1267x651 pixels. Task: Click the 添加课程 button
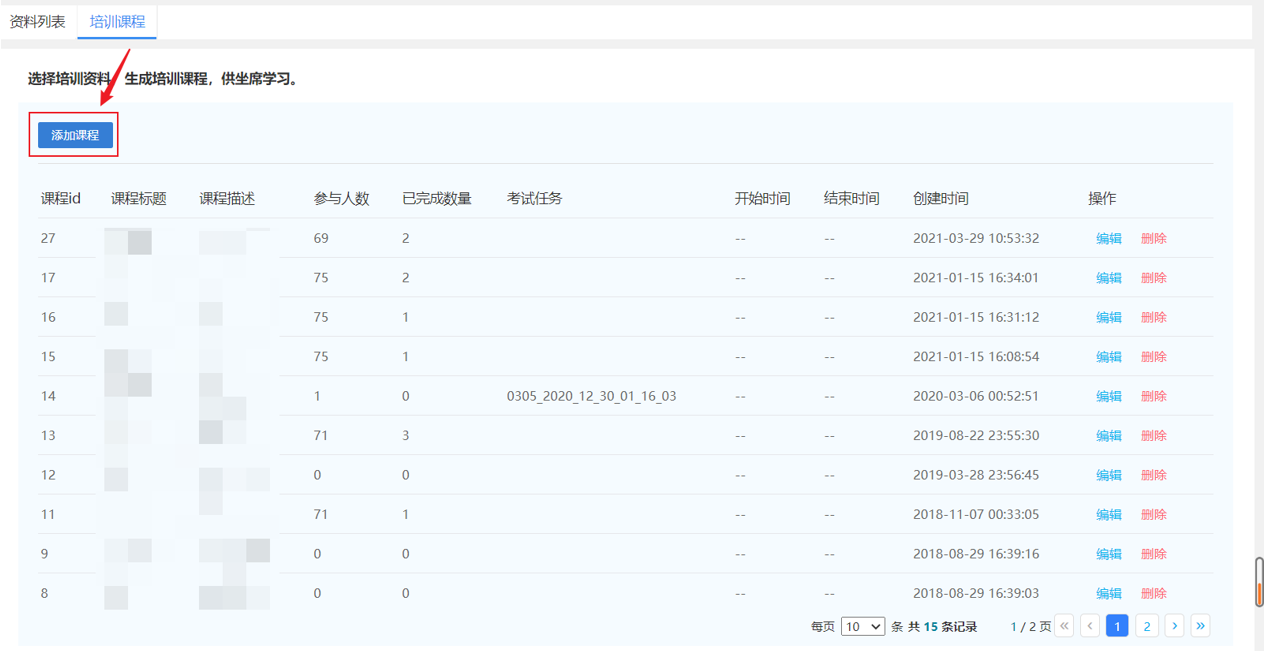click(75, 135)
